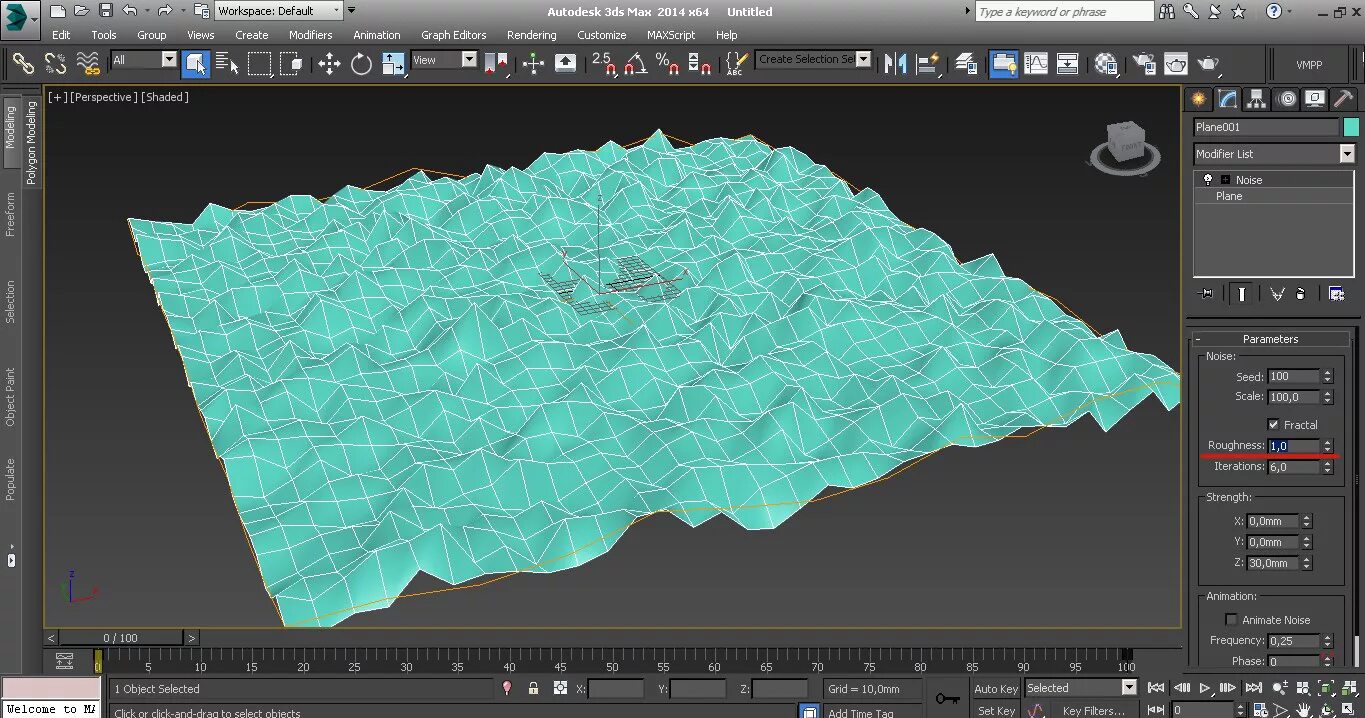Screen dimensions: 1365x718
Task: Open the Material Editor sphere icon
Action: click(x=1106, y=64)
